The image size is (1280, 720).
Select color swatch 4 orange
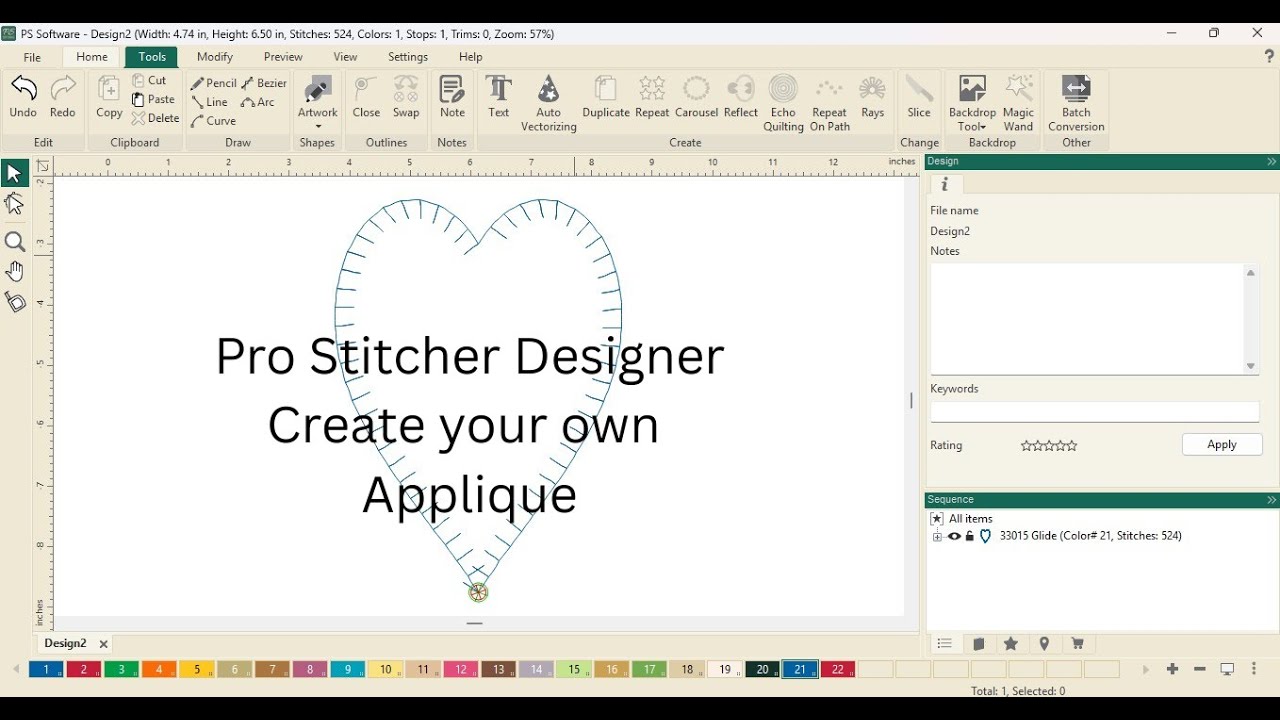pyautogui.click(x=159, y=669)
